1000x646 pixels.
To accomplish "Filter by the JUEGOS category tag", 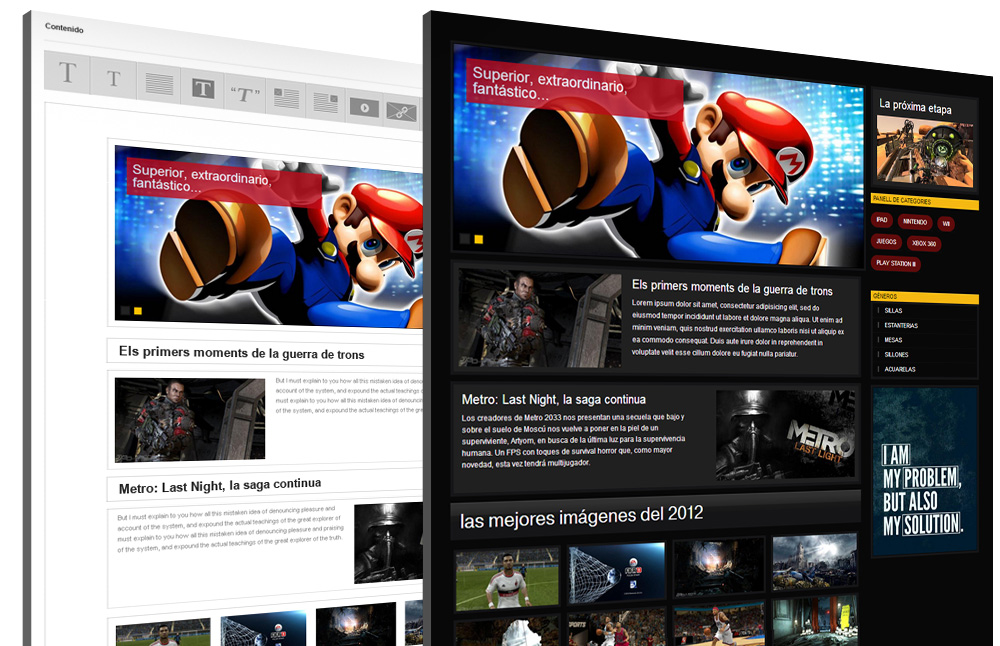I will [886, 242].
